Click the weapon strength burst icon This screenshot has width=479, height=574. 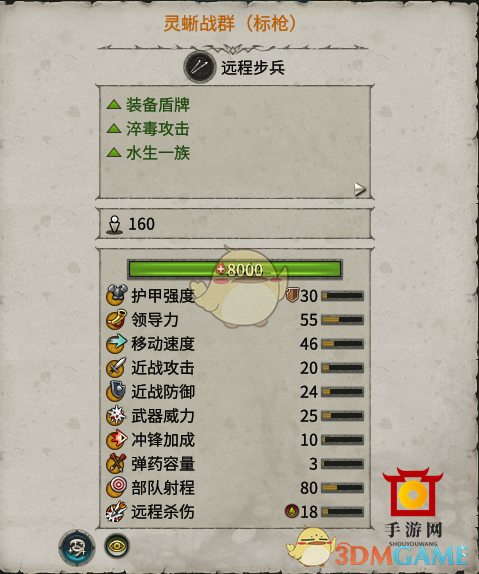point(117,415)
